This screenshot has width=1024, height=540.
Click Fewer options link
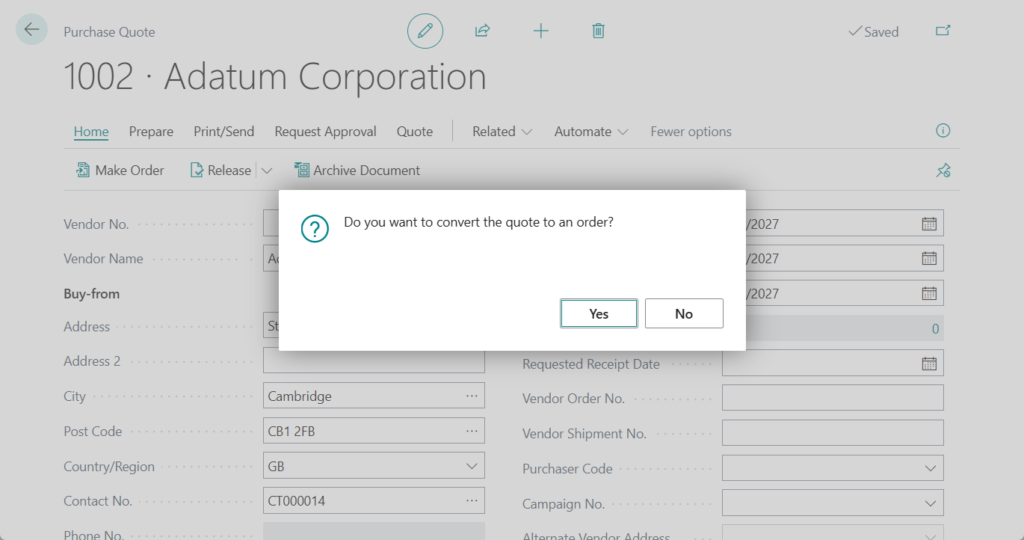click(x=691, y=132)
